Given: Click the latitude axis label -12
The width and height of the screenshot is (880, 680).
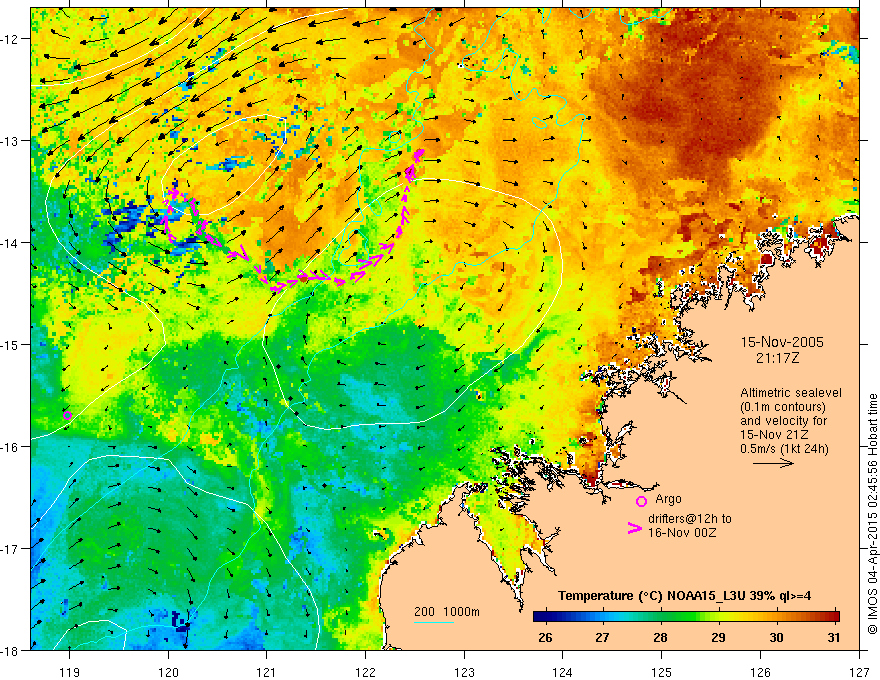Looking at the screenshot, I should click(10, 39).
